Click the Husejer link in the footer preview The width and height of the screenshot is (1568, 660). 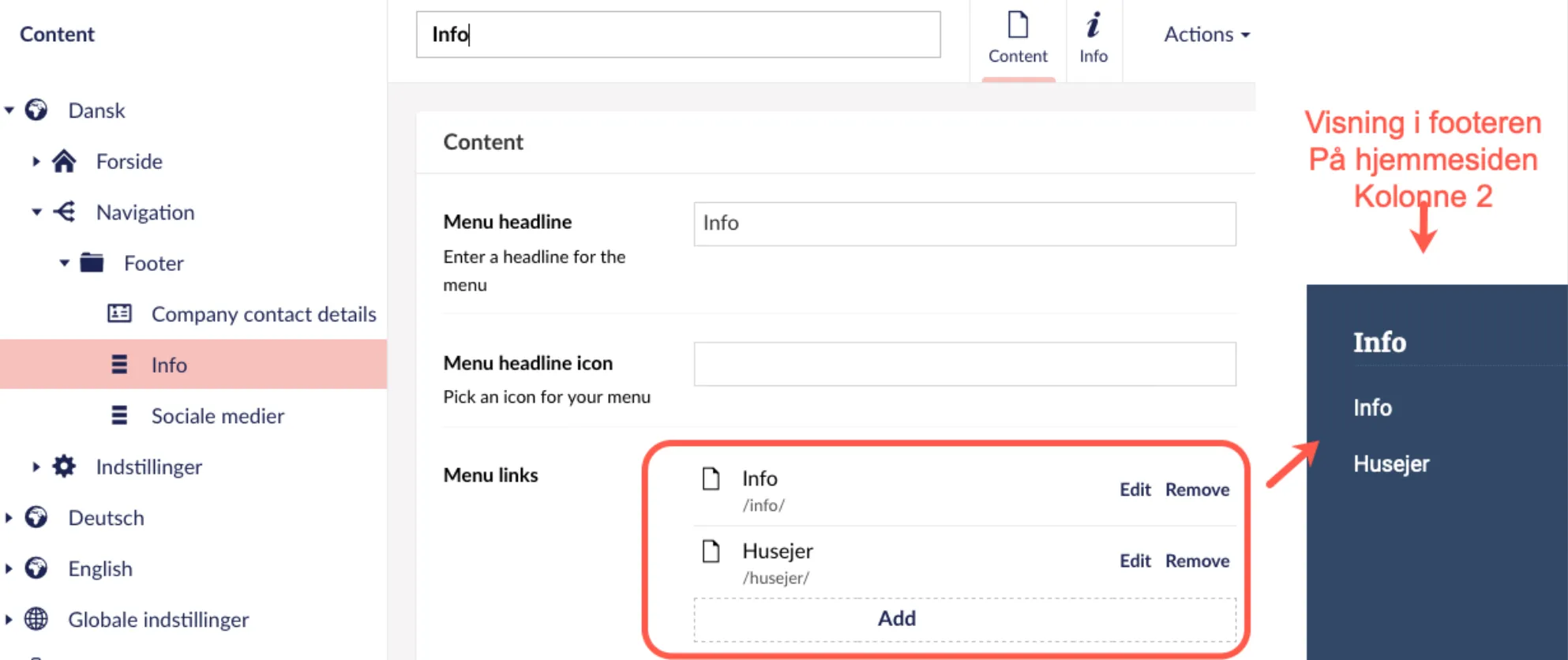pos(1391,464)
